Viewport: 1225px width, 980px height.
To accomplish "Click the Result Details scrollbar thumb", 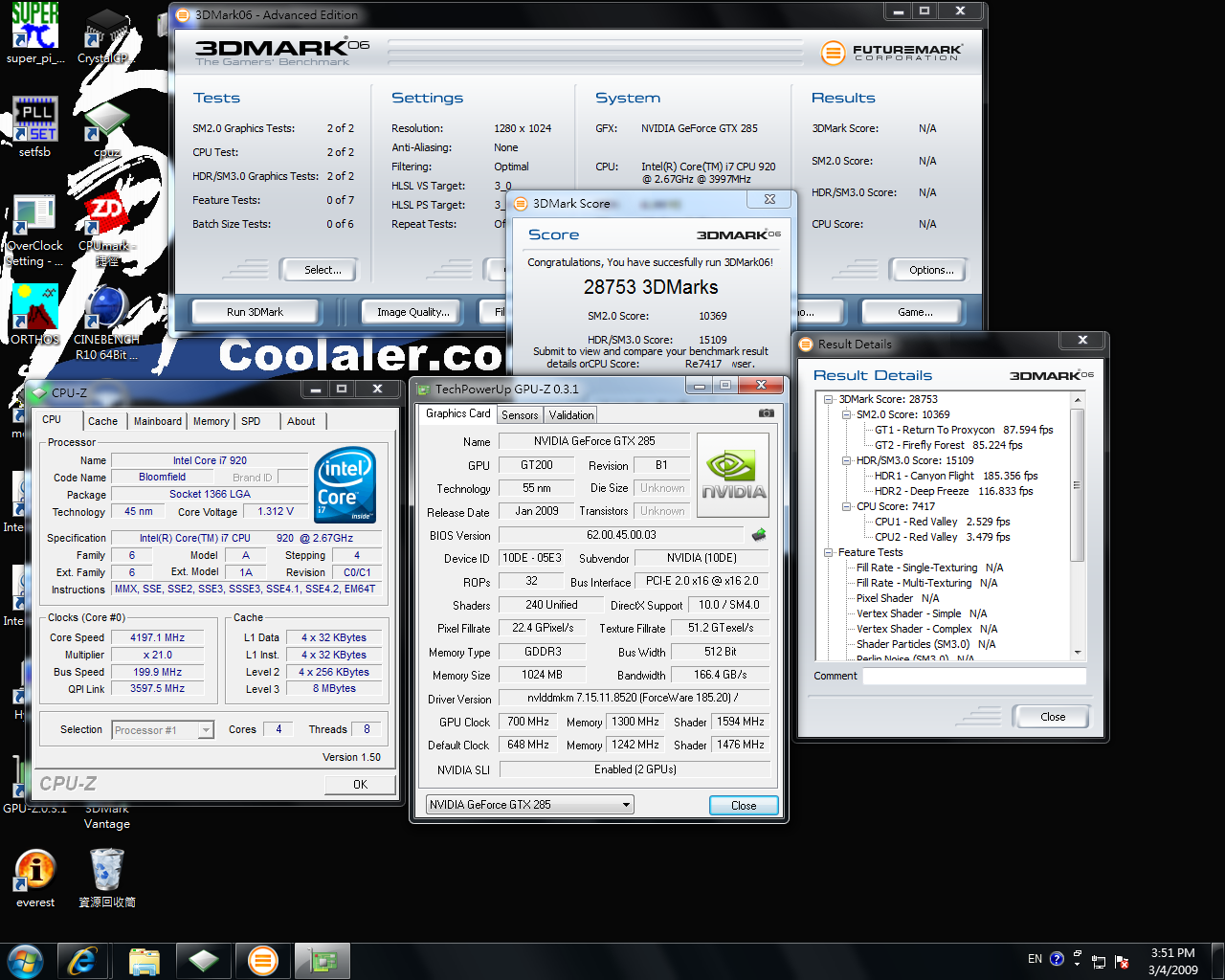I will click(1078, 485).
